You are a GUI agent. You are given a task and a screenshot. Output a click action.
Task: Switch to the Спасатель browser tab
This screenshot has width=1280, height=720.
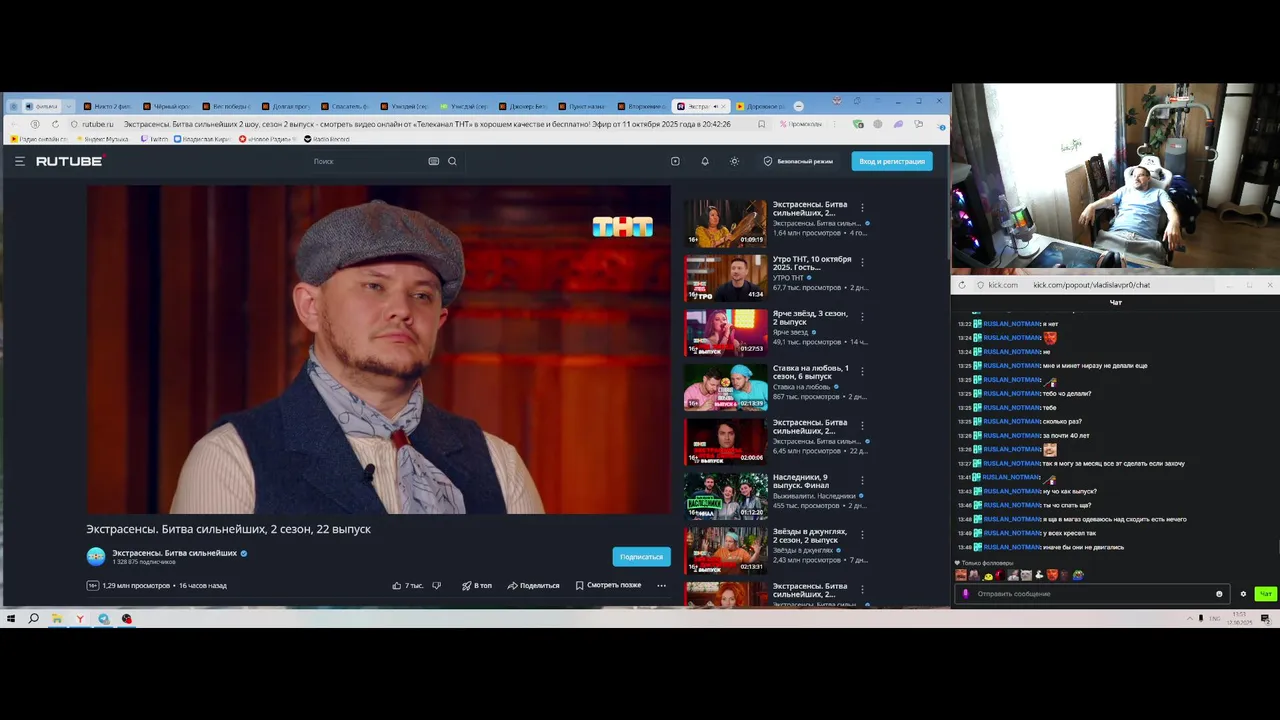pos(345,106)
